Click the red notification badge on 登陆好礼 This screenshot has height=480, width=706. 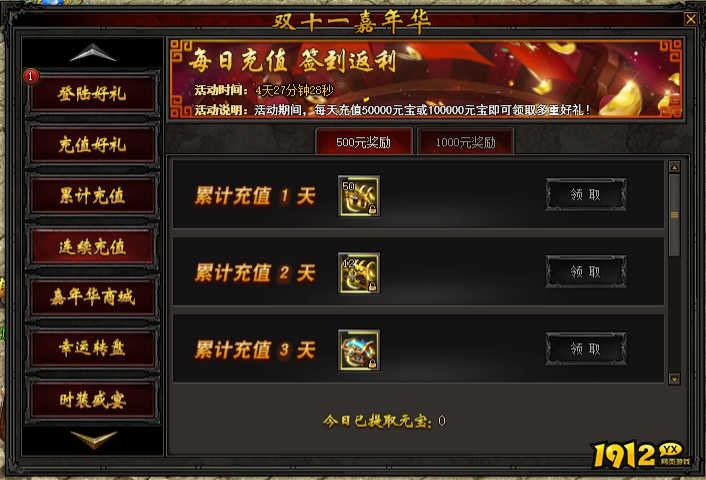click(x=31, y=76)
